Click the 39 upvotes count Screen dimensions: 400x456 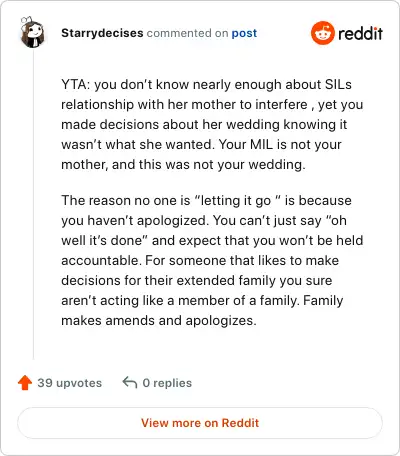click(x=69, y=383)
